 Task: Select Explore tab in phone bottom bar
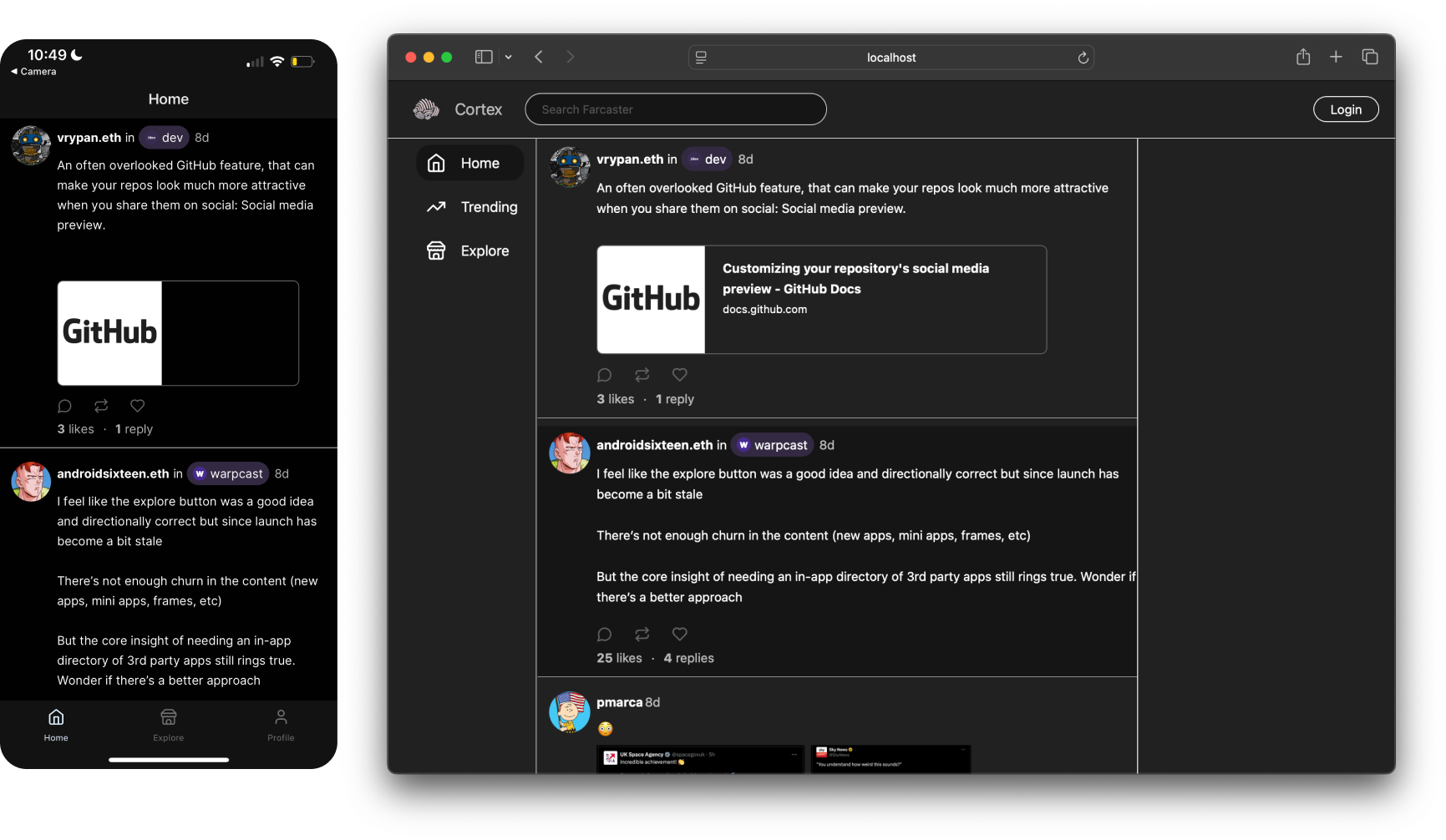169,726
